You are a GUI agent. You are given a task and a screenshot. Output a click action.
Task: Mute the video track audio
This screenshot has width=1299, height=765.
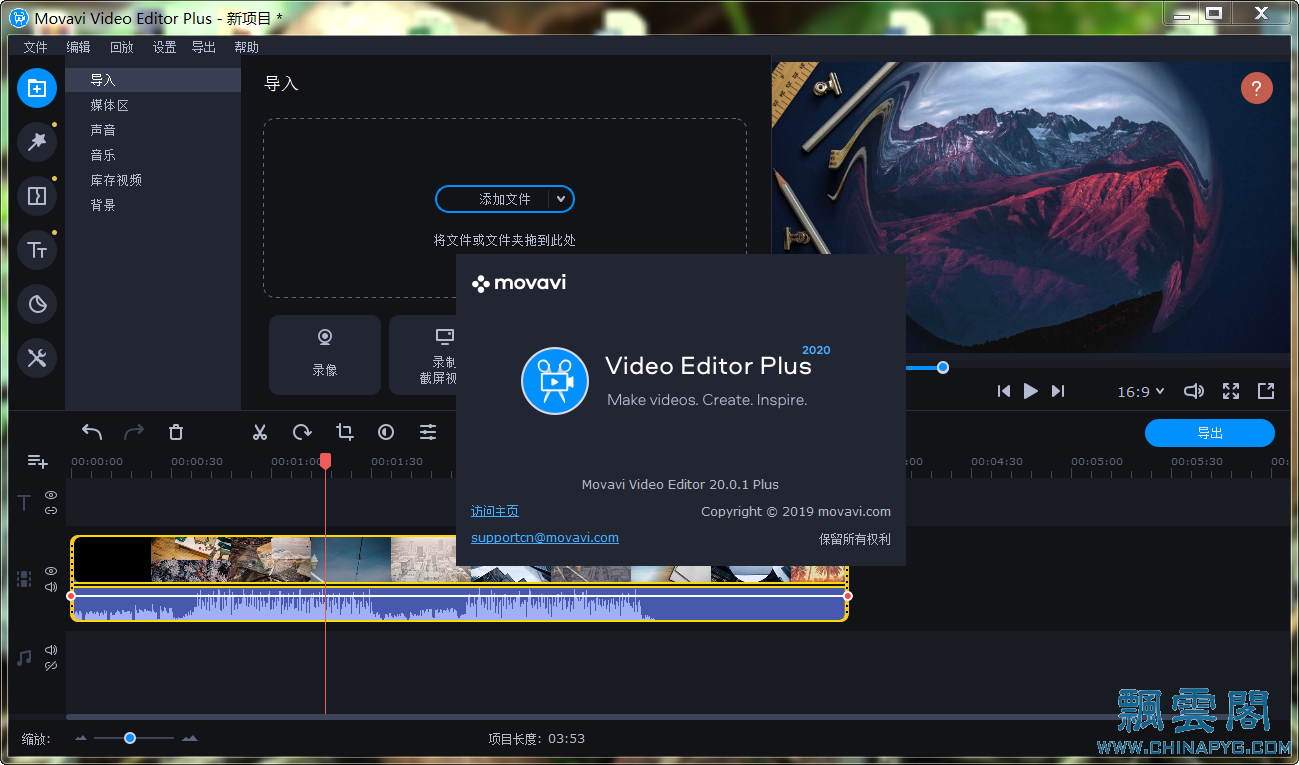click(x=51, y=587)
